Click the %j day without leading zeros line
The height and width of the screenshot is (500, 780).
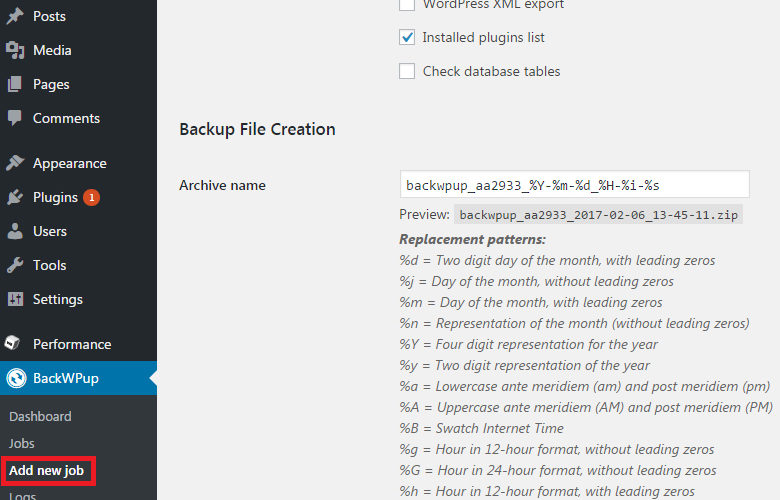(536, 282)
